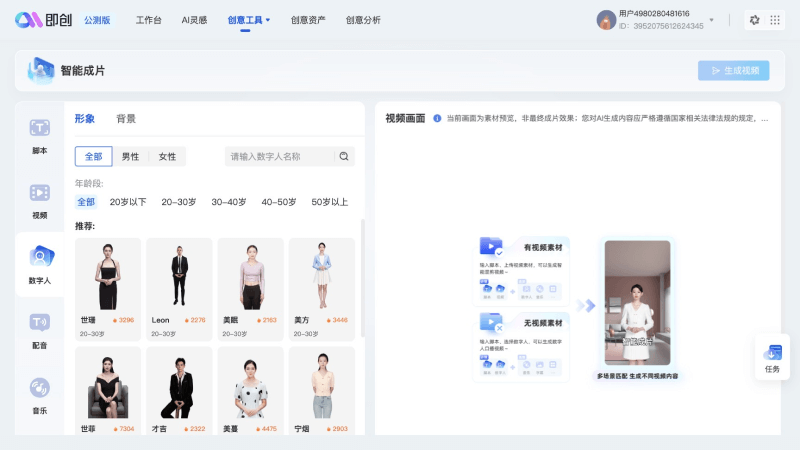Click the search magnifier icon

click(344, 157)
